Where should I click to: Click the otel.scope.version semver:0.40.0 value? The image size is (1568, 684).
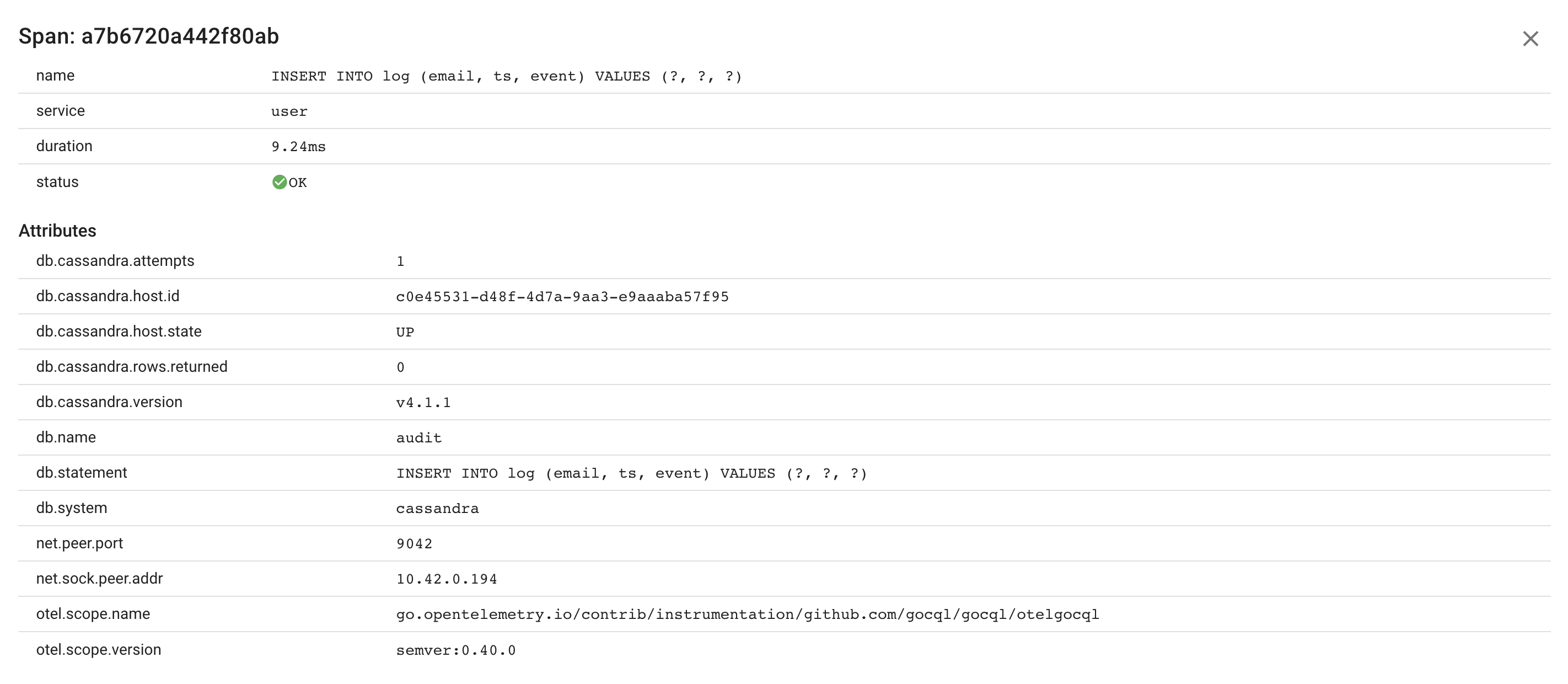[x=456, y=650]
